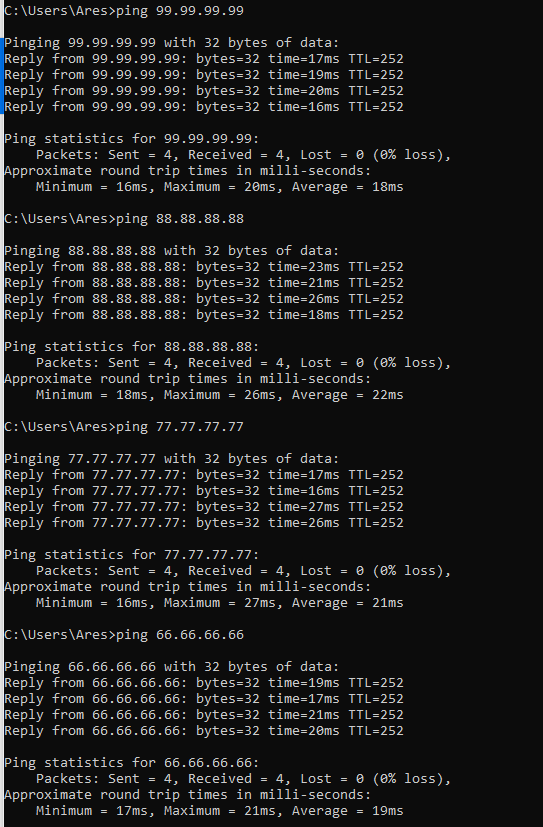Click the 88.88.88.88 reply with time=26ms

pos(203,299)
